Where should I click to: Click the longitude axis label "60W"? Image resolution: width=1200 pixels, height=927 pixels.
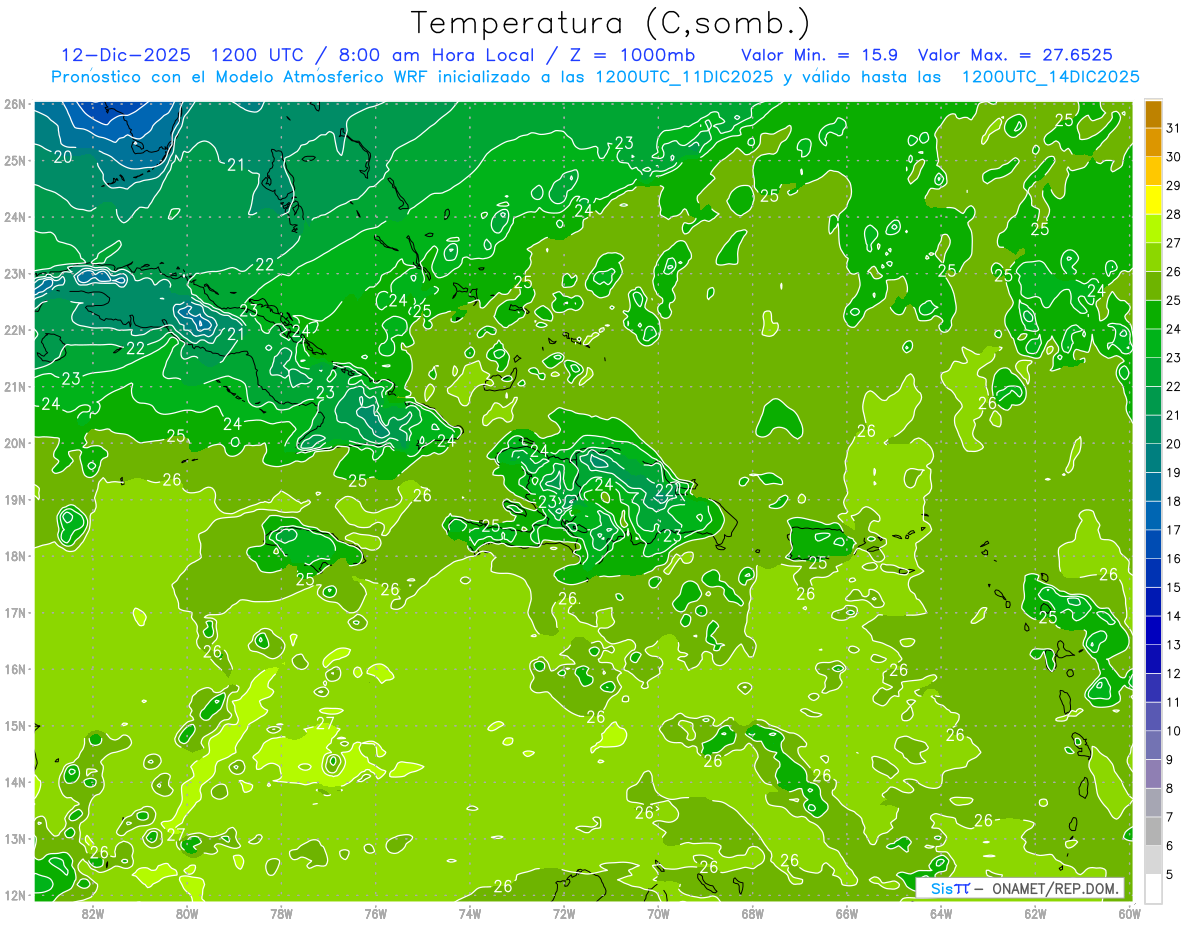[1130, 913]
